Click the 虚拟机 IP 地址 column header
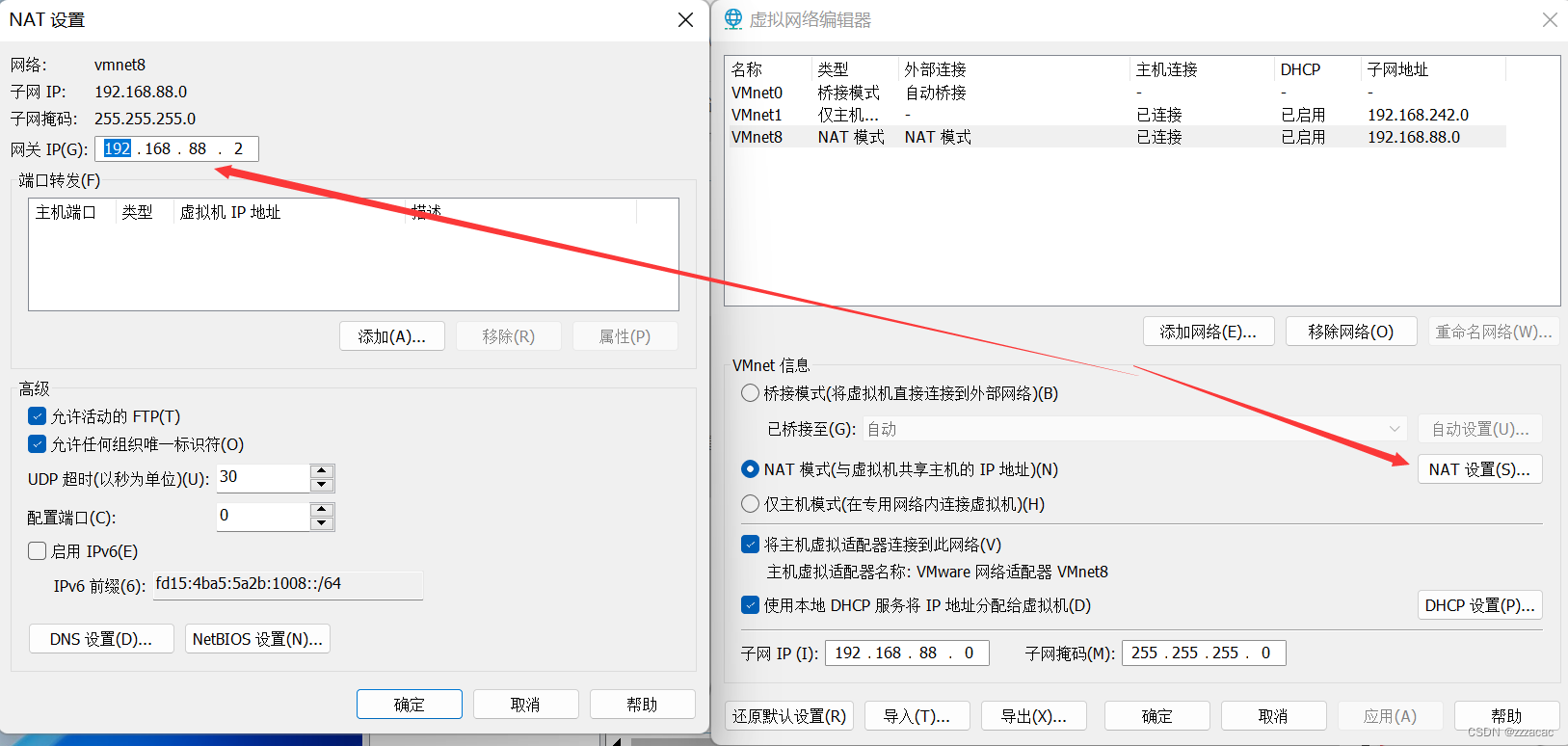Viewport: 1568px width, 746px height. [289, 212]
